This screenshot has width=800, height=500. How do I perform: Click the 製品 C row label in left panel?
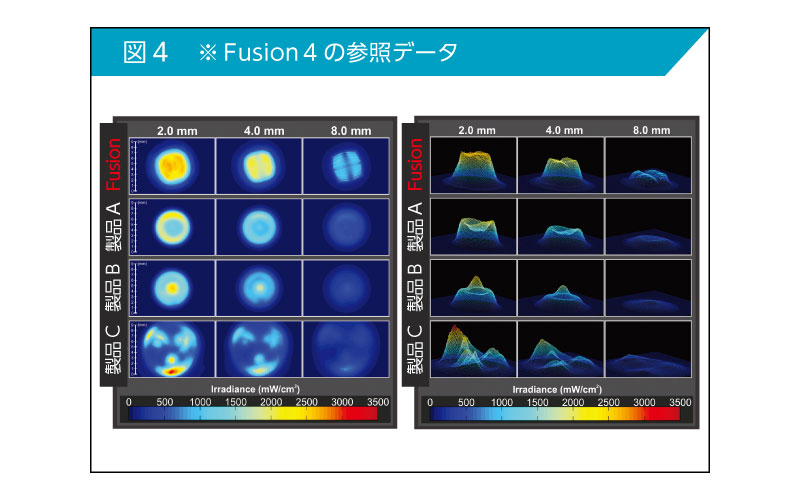pos(113,349)
